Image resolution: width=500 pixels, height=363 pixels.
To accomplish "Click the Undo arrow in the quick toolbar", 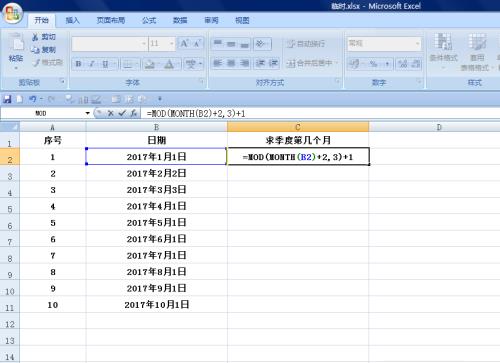I will tap(33, 99).
